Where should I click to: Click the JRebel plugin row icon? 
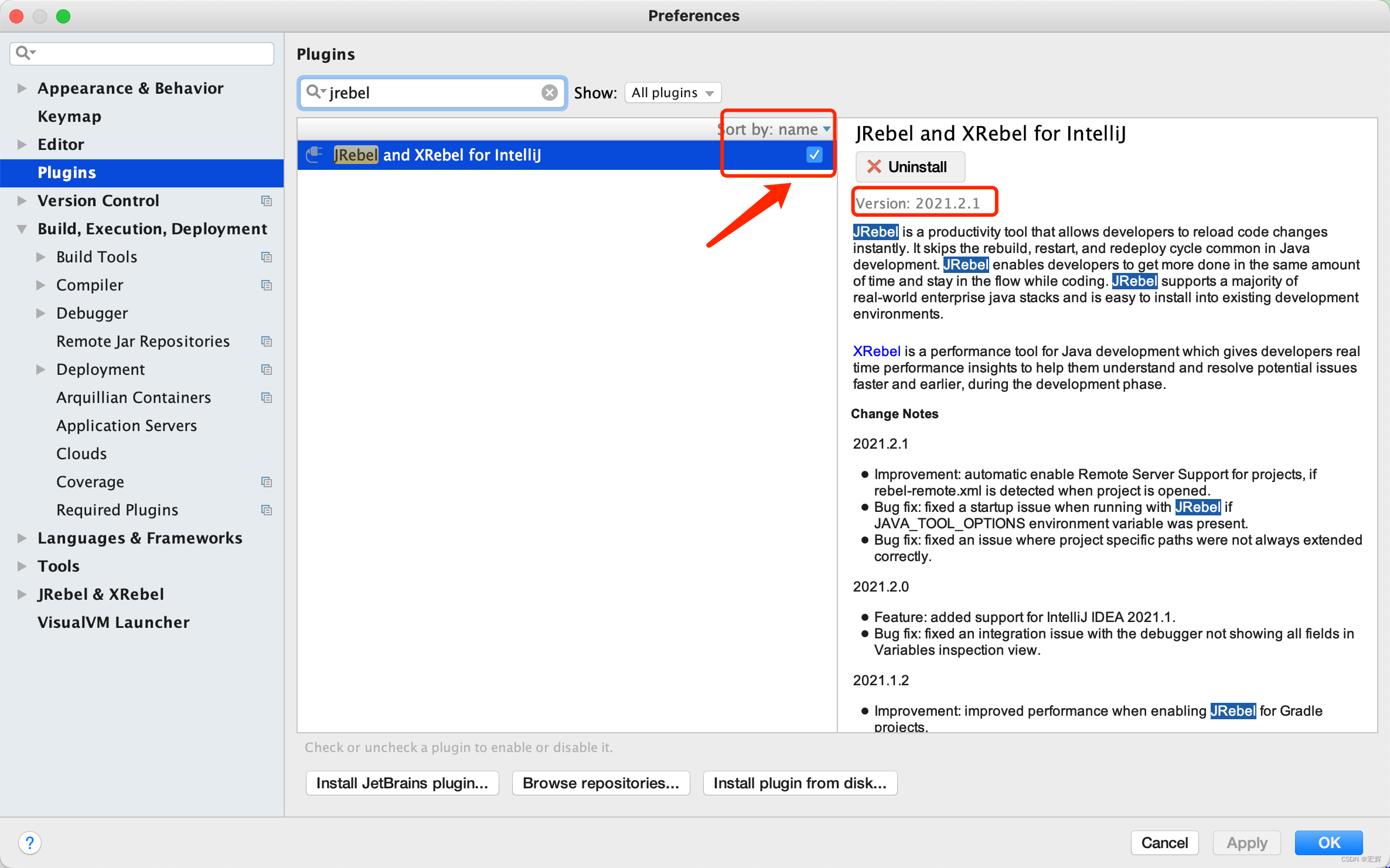[x=314, y=155]
